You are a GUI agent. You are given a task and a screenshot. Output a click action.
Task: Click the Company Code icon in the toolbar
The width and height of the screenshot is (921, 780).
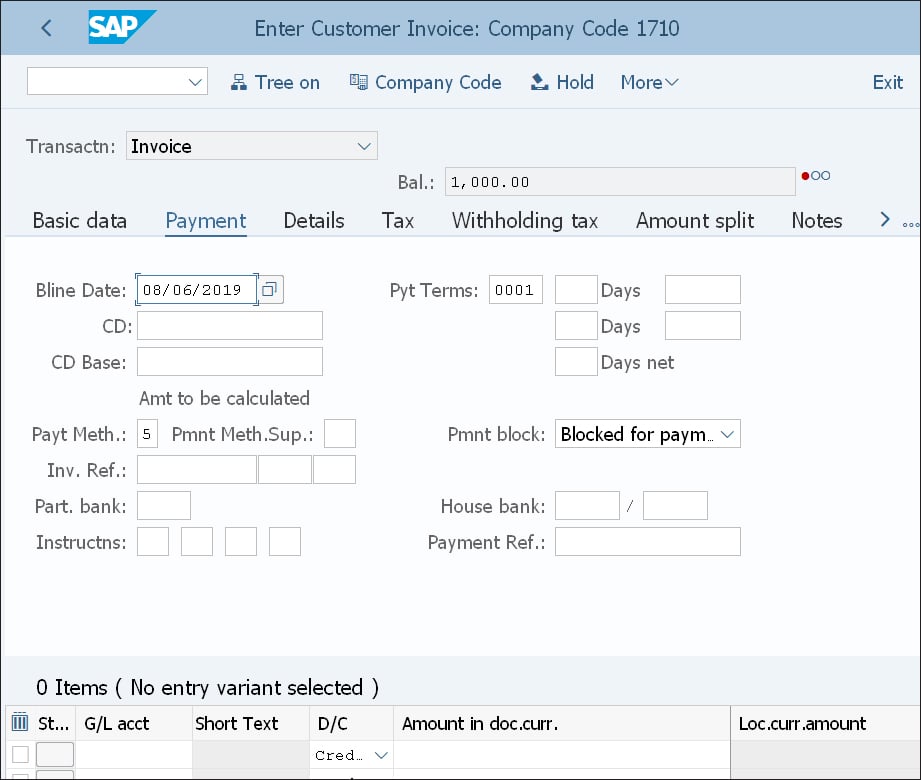(x=357, y=82)
